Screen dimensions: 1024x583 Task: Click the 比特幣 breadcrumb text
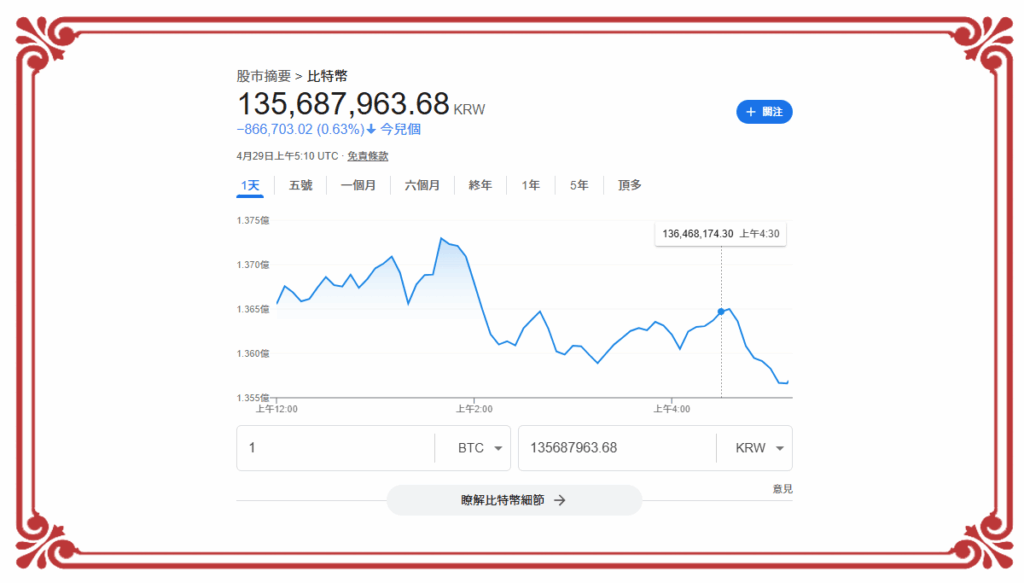coord(327,76)
